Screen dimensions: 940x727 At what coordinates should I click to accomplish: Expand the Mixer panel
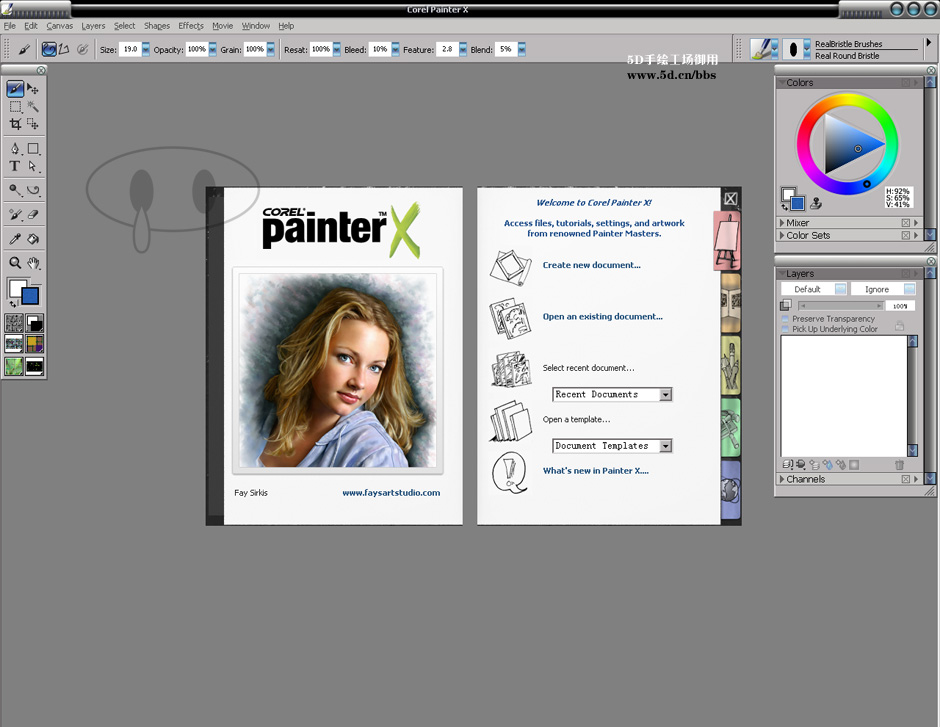point(782,223)
